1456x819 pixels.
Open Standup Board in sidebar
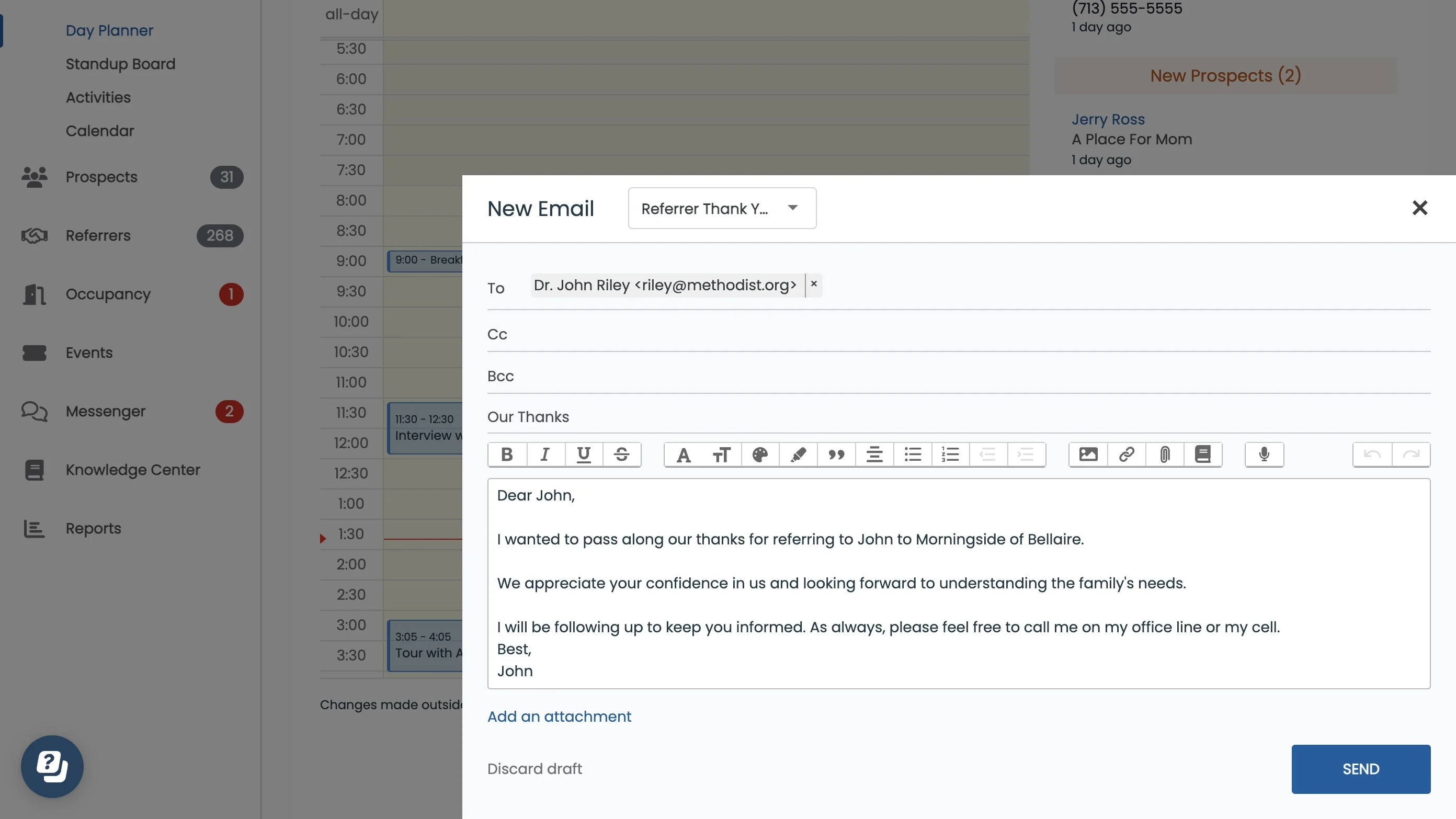click(120, 64)
